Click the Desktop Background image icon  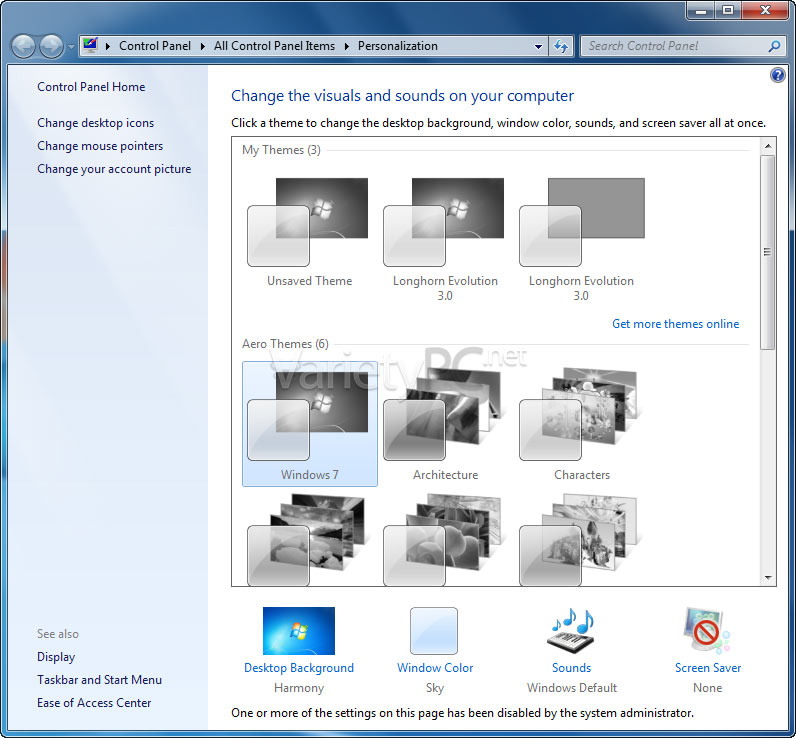298,631
